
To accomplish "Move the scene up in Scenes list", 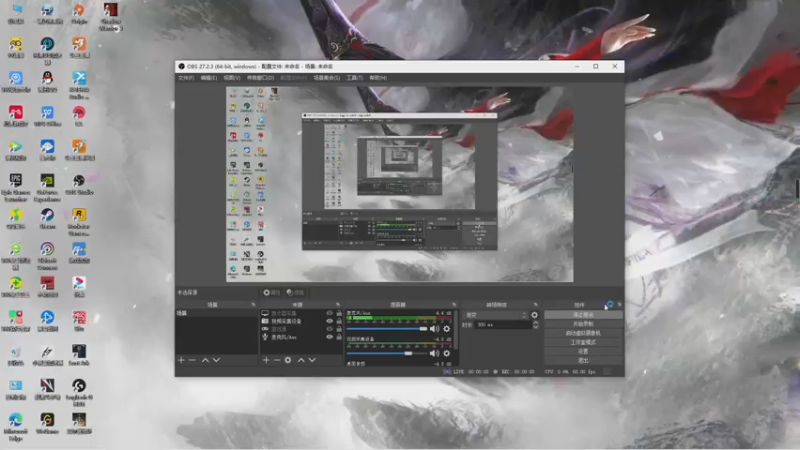I will click(205, 360).
